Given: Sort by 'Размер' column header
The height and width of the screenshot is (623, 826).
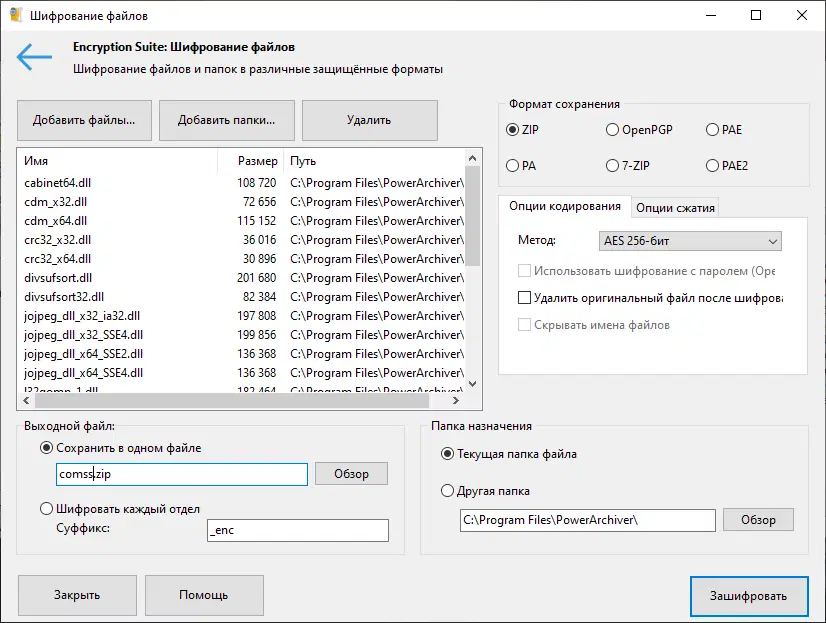Looking at the screenshot, I should click(x=251, y=161).
